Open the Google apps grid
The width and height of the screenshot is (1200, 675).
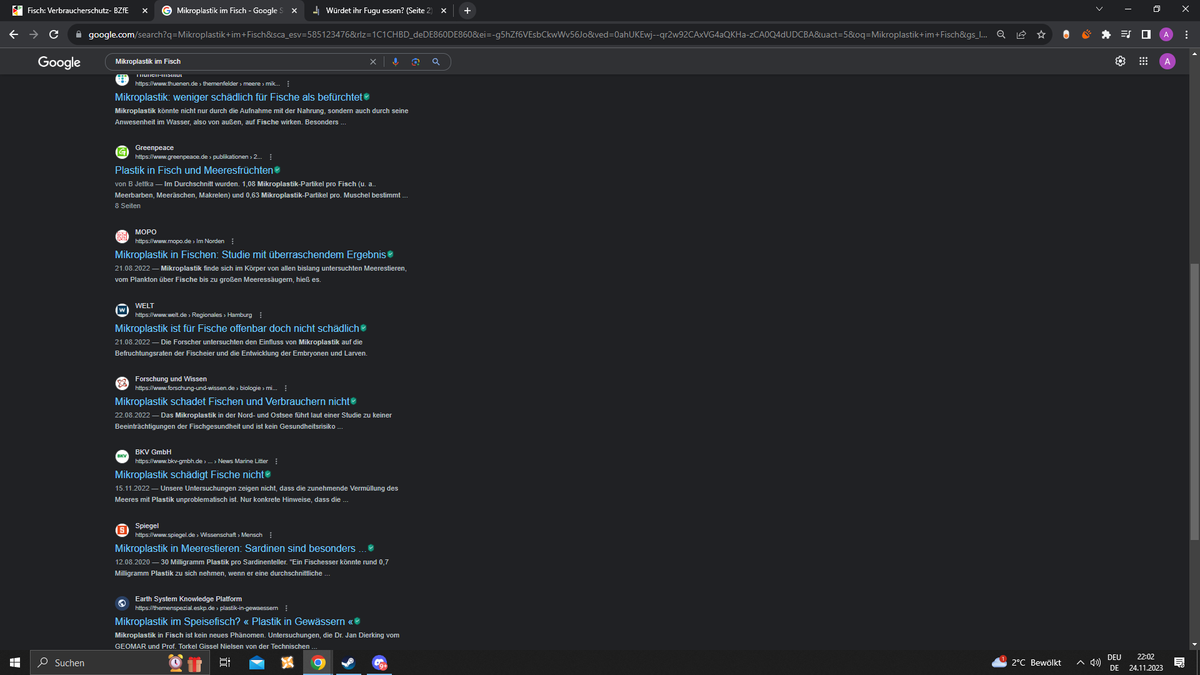(x=1143, y=62)
